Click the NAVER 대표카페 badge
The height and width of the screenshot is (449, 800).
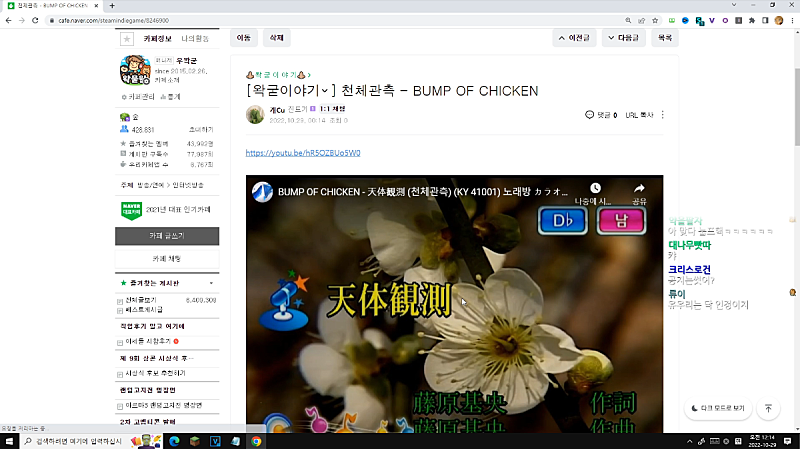coord(131,210)
